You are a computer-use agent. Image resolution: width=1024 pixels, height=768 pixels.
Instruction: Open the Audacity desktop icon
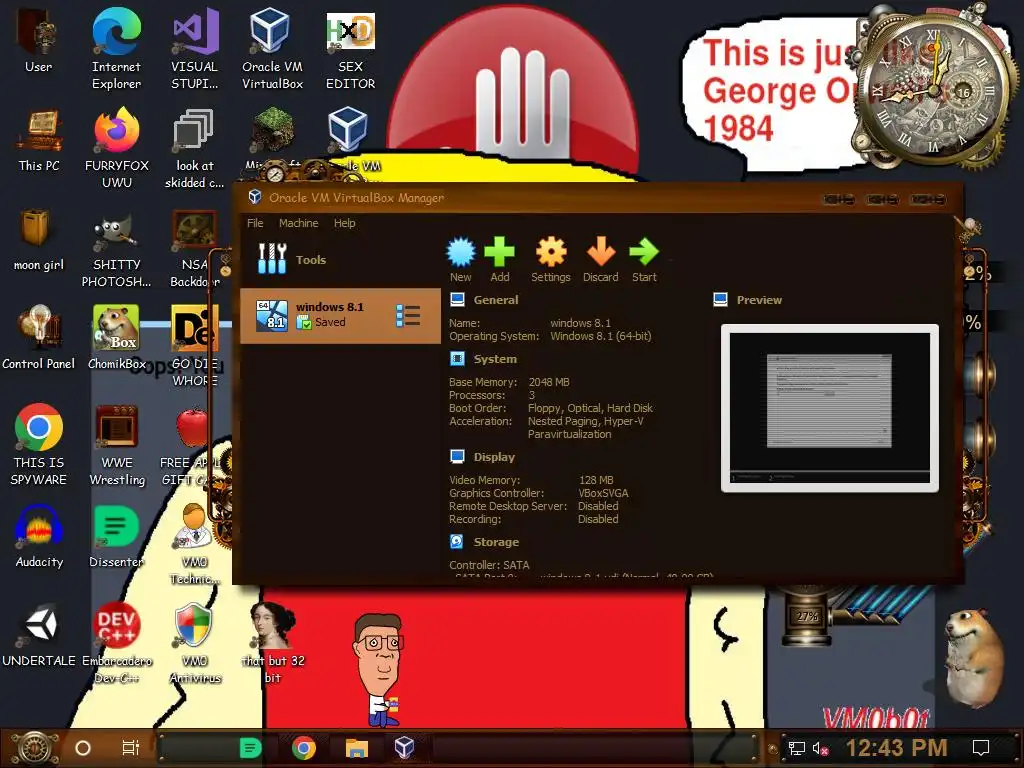(x=39, y=536)
